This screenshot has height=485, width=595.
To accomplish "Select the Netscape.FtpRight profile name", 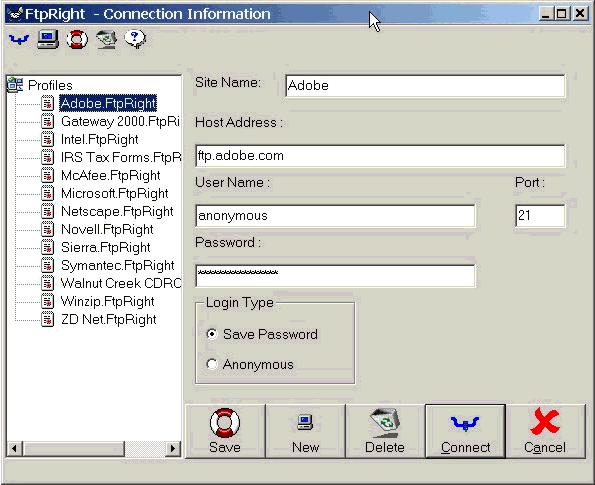I will tap(117, 211).
